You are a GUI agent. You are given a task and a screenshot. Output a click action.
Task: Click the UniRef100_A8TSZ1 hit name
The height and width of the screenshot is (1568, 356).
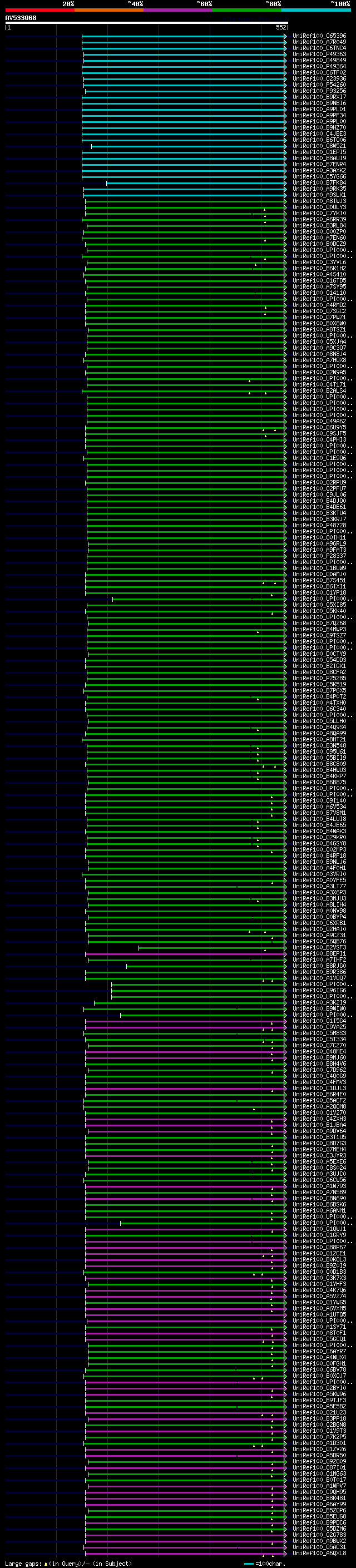click(319, 329)
